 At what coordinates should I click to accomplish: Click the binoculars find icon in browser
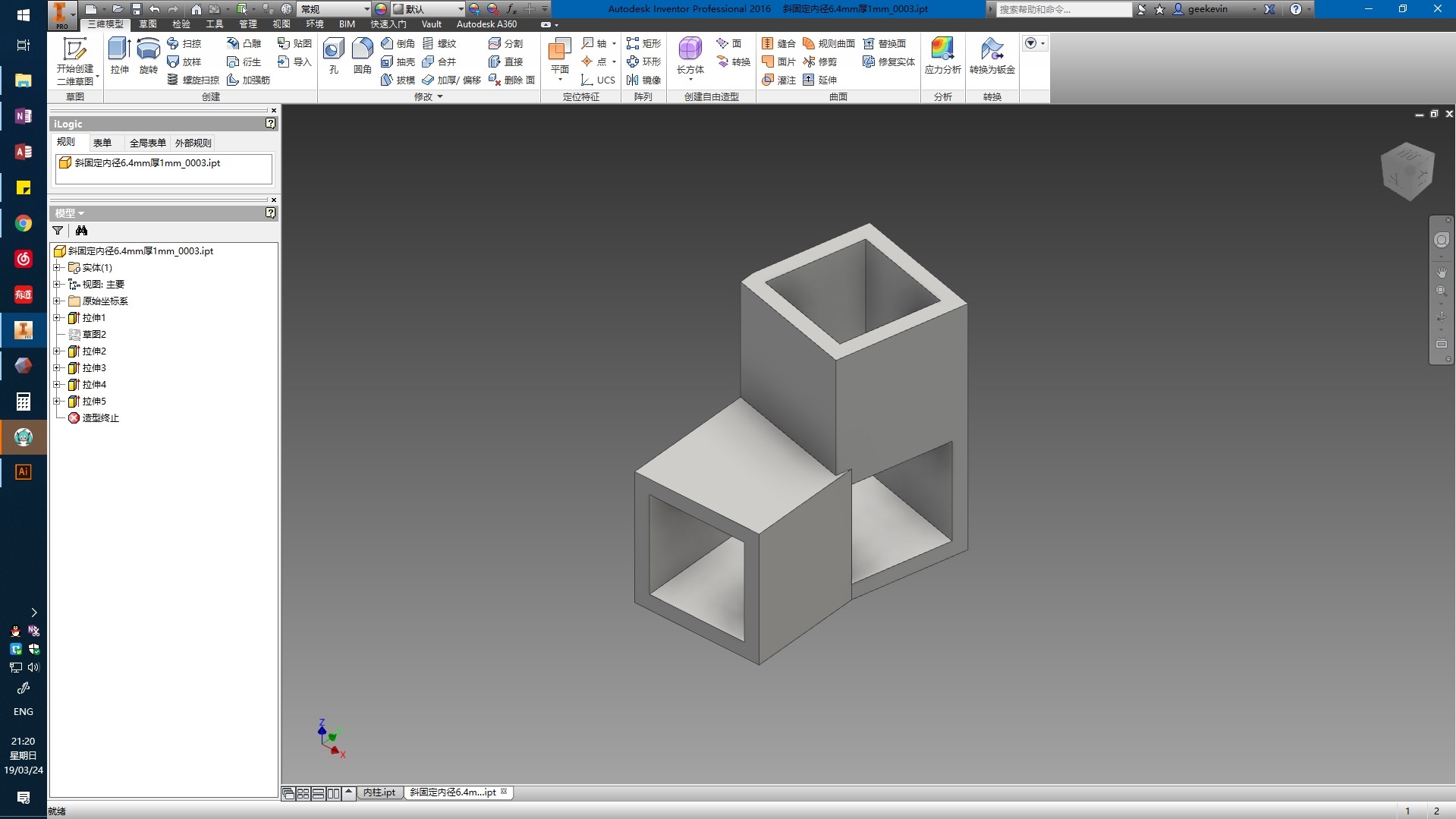[x=81, y=231]
